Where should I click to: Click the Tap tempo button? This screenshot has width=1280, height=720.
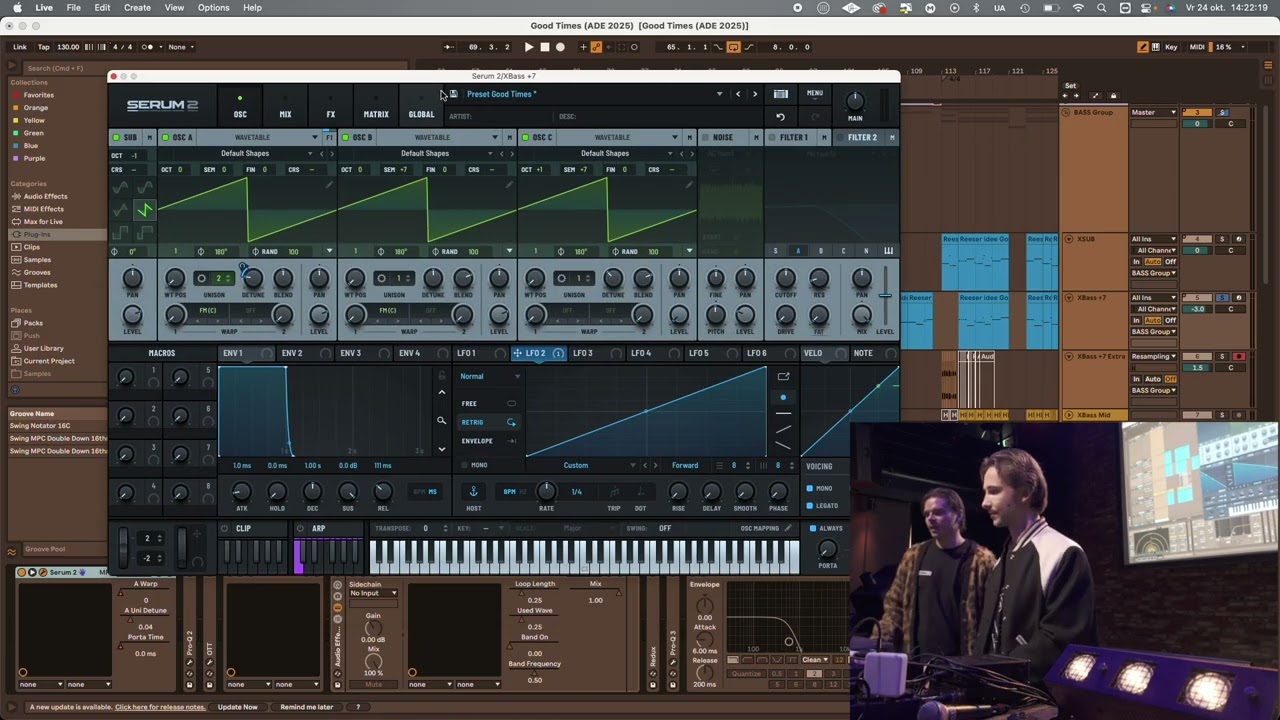click(43, 47)
